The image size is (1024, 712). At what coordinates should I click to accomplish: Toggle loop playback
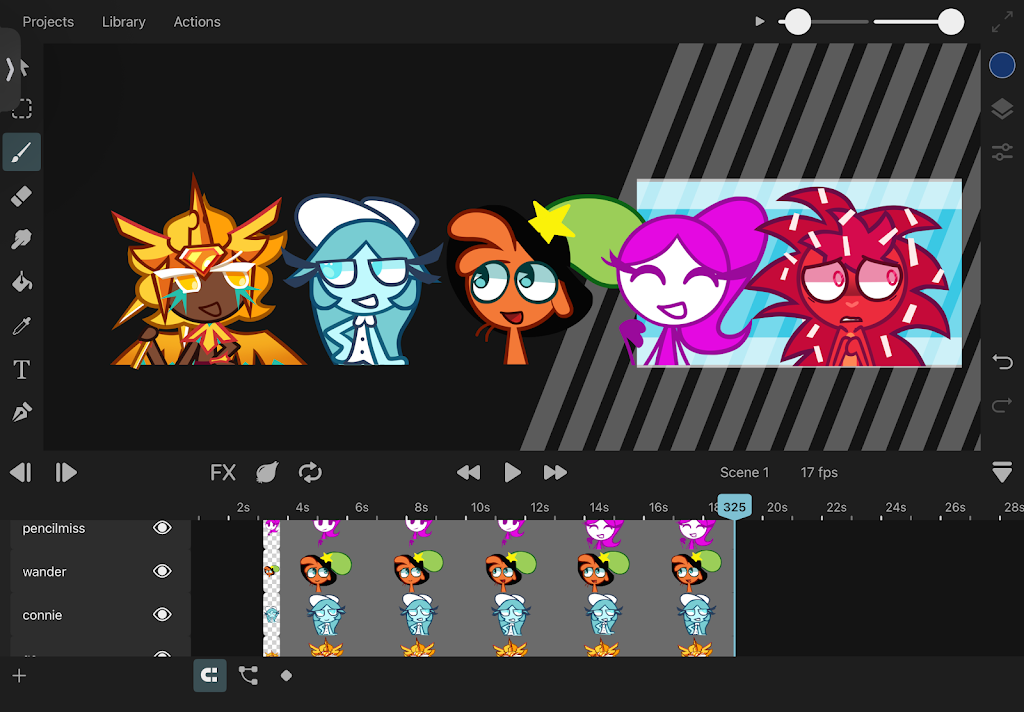310,472
